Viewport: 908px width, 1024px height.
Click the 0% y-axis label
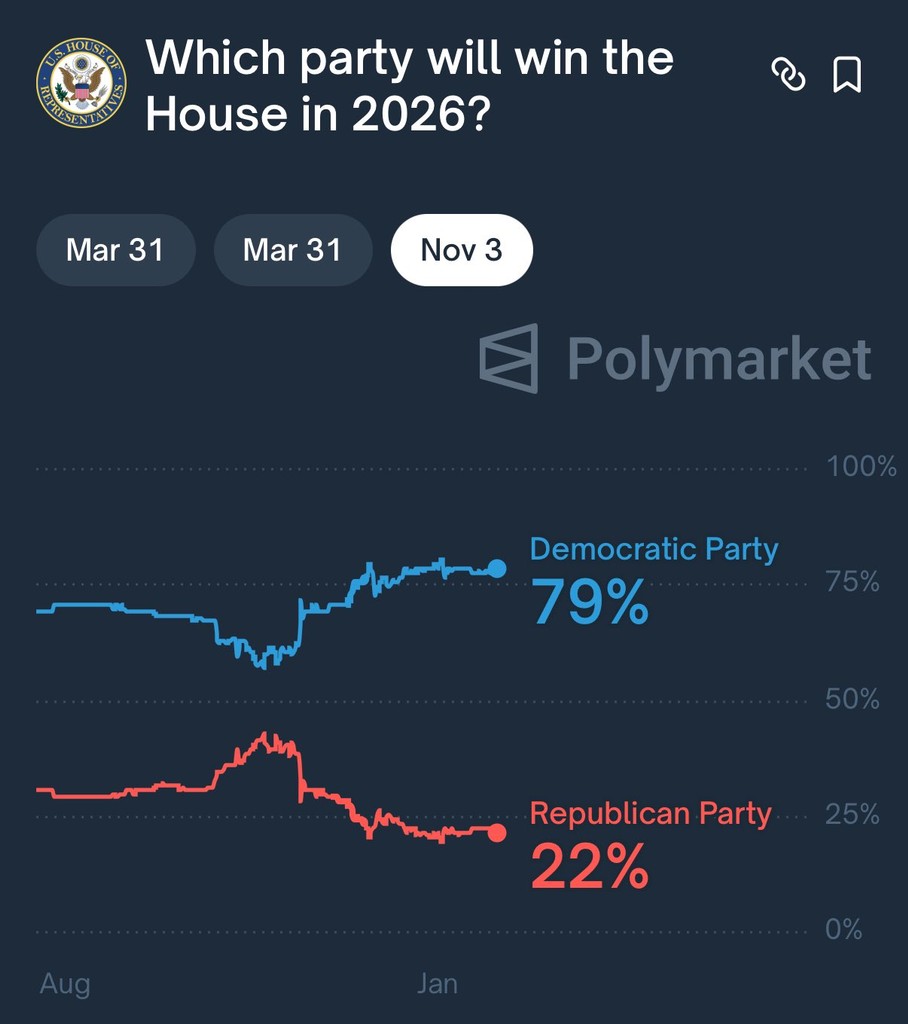[844, 930]
